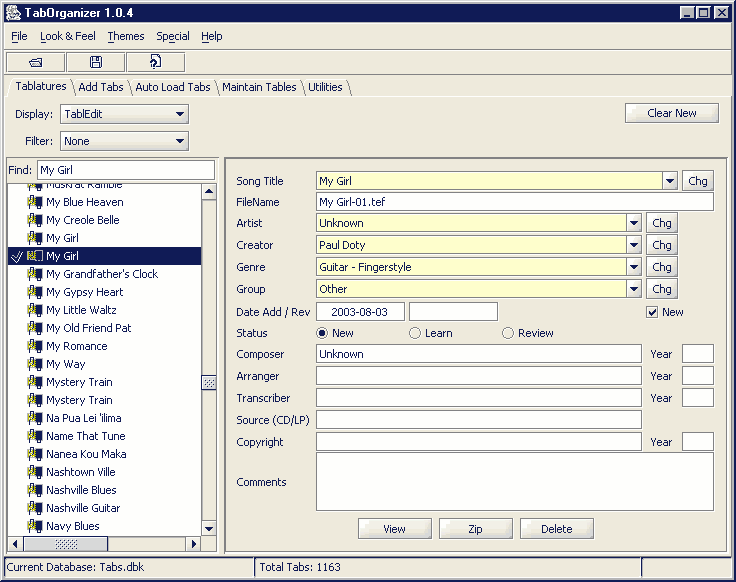Click the song list horizontal scrollbar thumb
The image size is (736, 582).
click(x=66, y=544)
